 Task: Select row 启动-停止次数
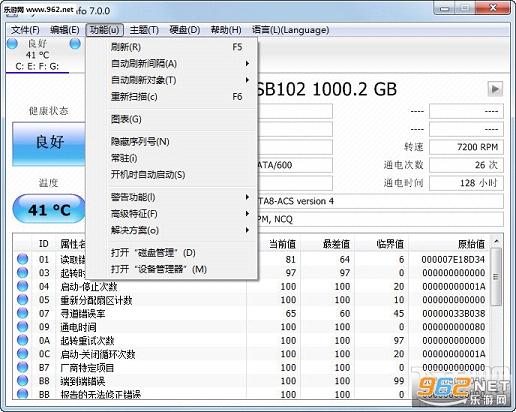coord(253,286)
